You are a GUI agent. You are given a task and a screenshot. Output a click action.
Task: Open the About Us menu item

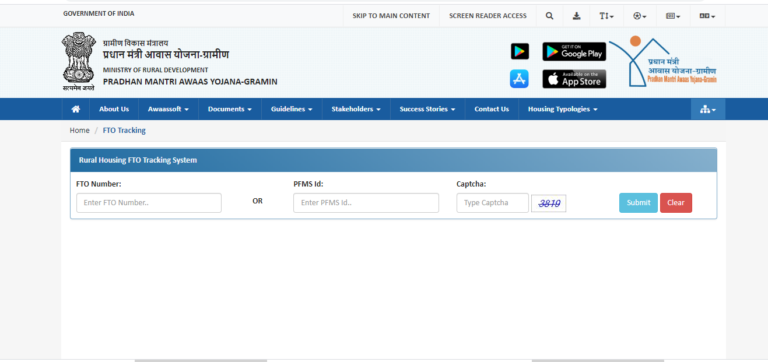coord(114,109)
